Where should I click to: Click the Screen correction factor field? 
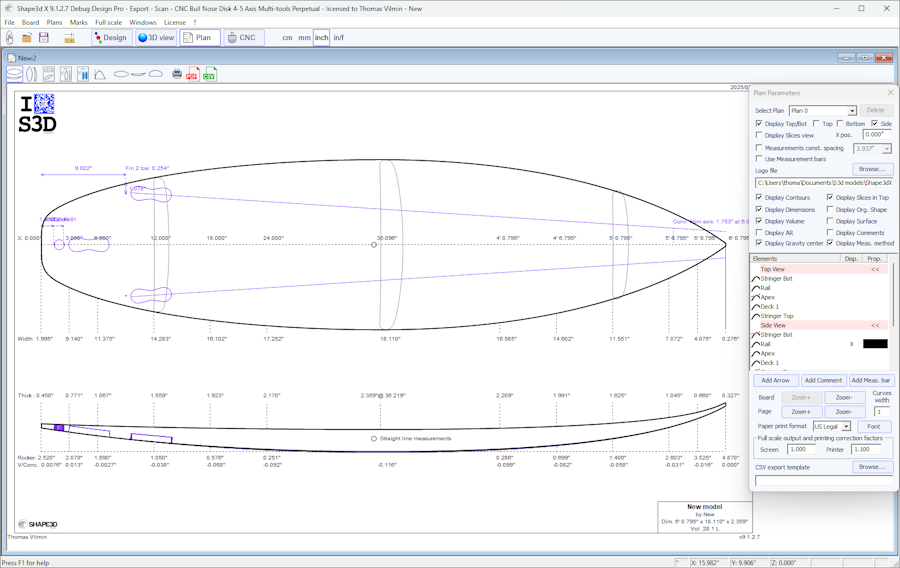coord(801,449)
